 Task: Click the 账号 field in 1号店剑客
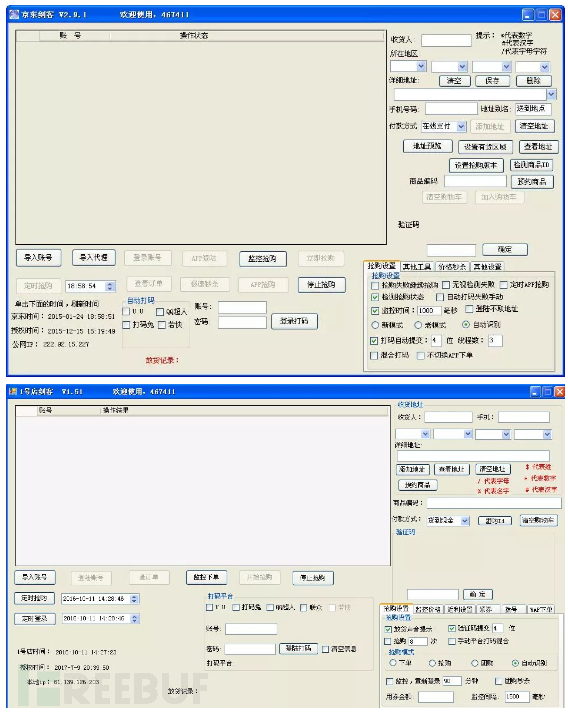point(251,629)
